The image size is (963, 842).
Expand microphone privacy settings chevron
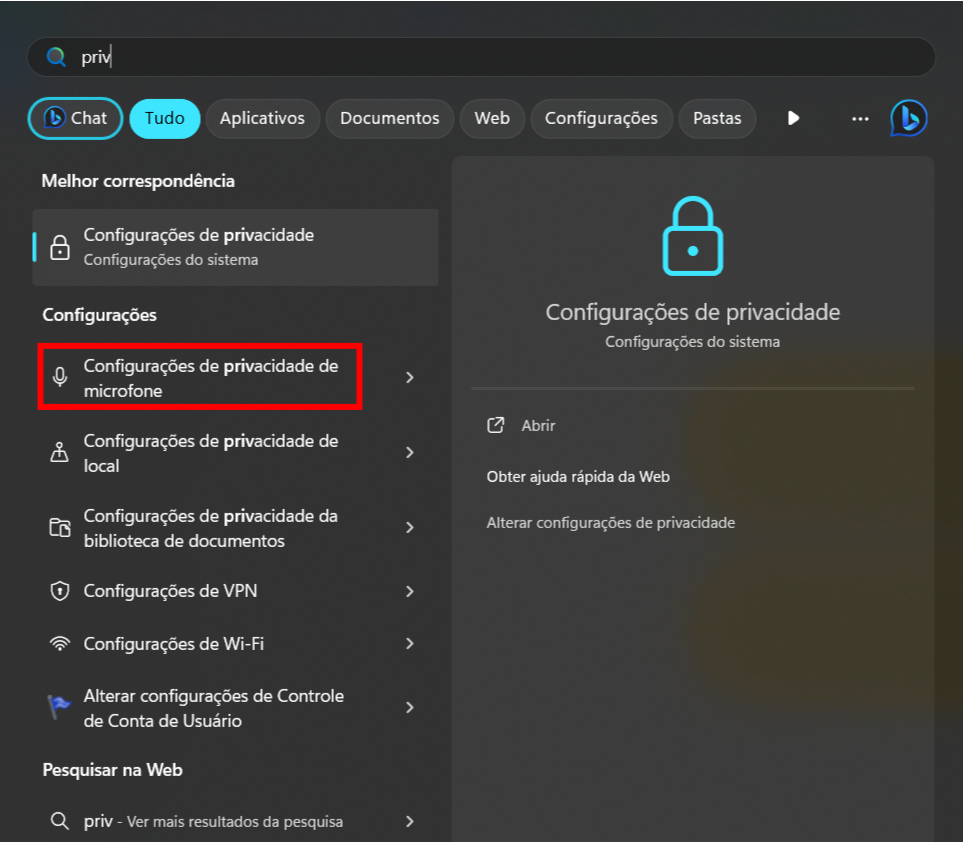pyautogui.click(x=409, y=377)
